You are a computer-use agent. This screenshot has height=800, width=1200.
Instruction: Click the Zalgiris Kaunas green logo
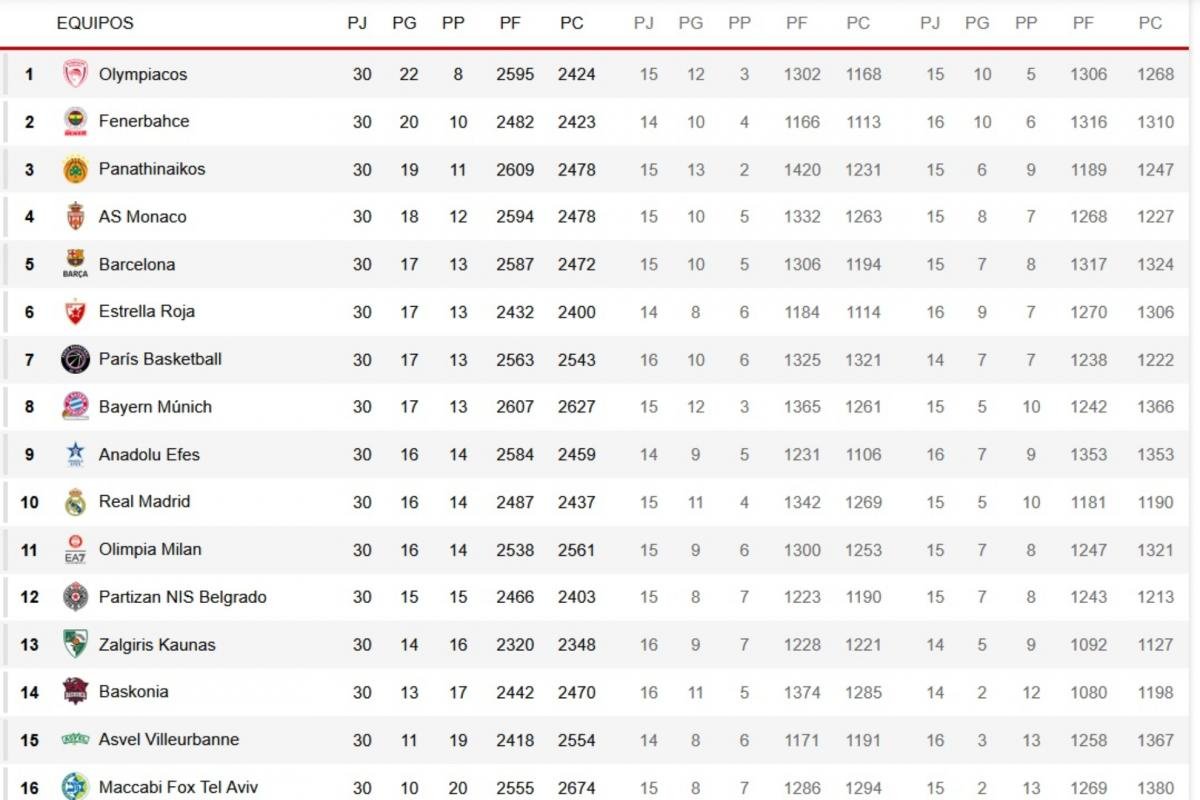pos(75,645)
